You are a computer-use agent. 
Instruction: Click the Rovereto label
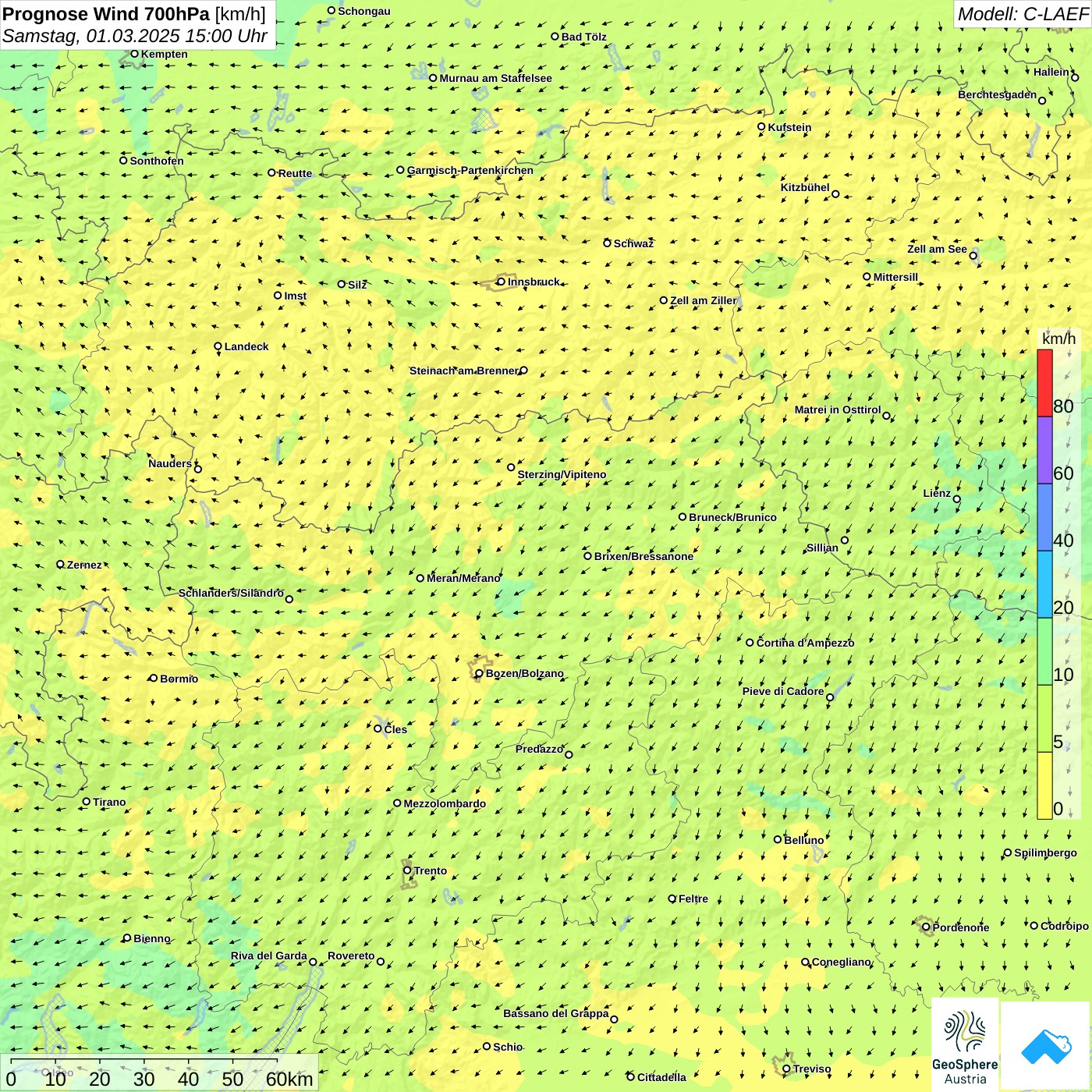pos(351,955)
